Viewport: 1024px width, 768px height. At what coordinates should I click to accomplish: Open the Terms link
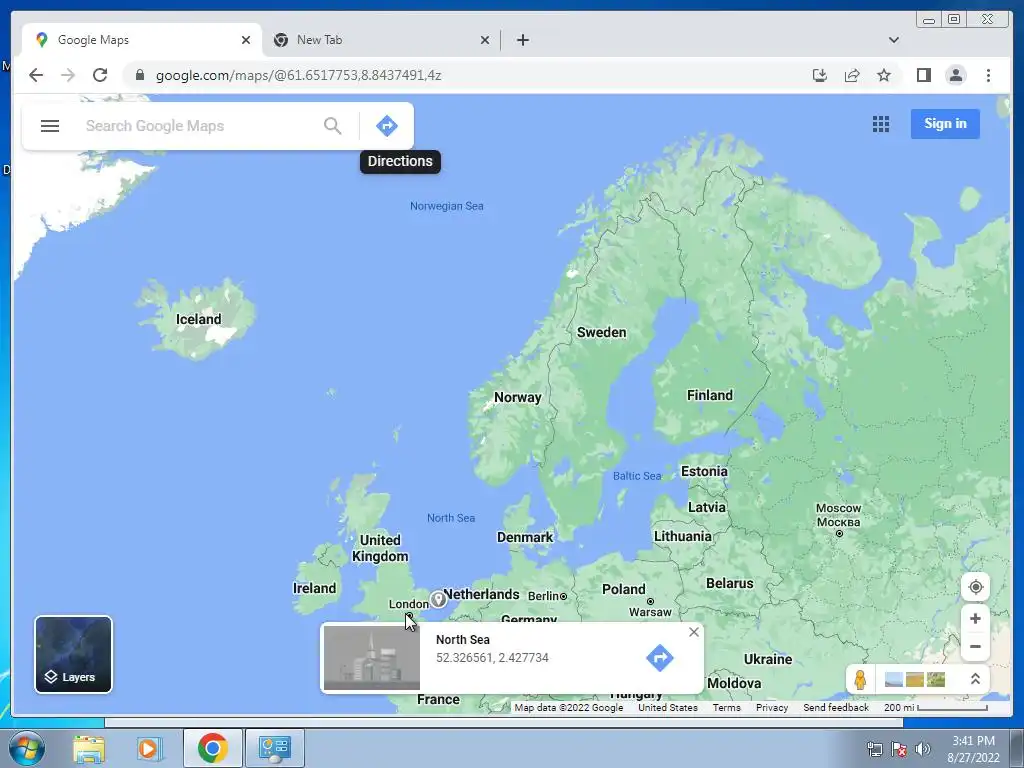(726, 707)
